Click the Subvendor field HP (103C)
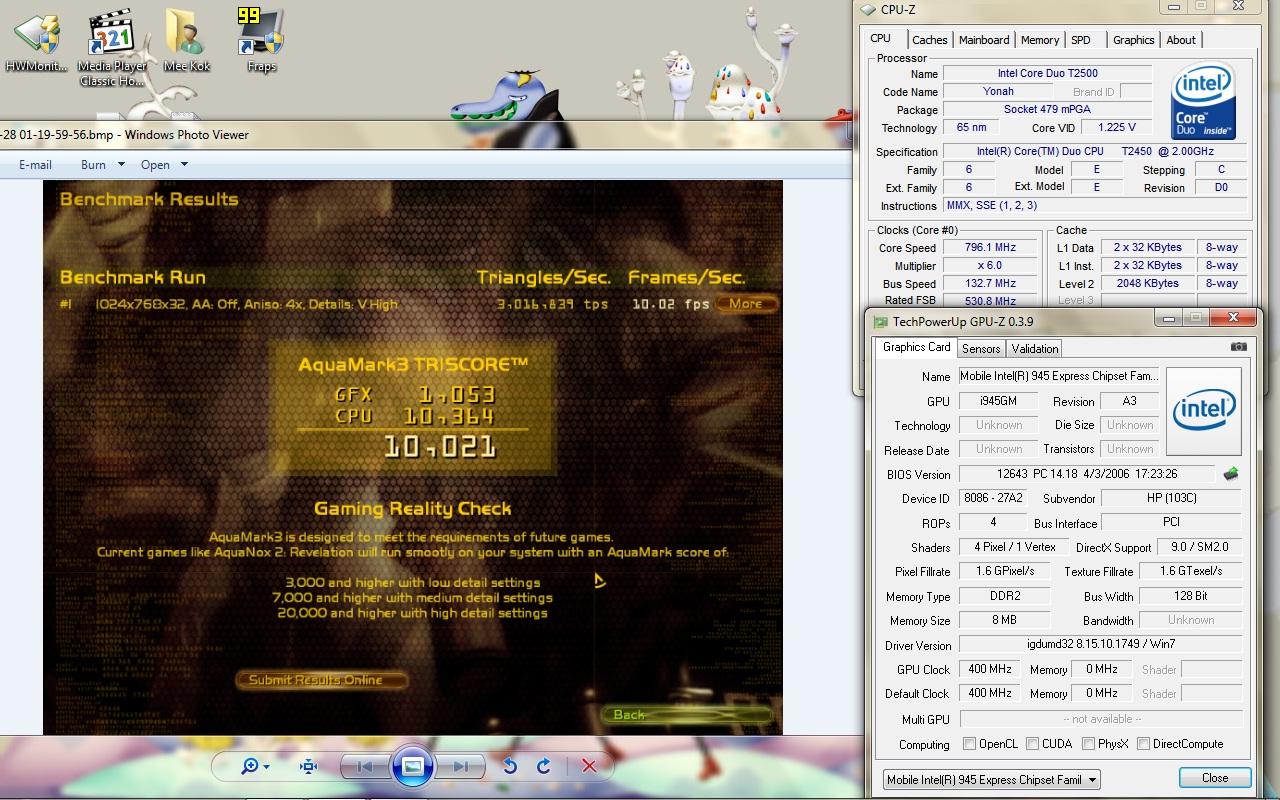 click(x=1171, y=498)
